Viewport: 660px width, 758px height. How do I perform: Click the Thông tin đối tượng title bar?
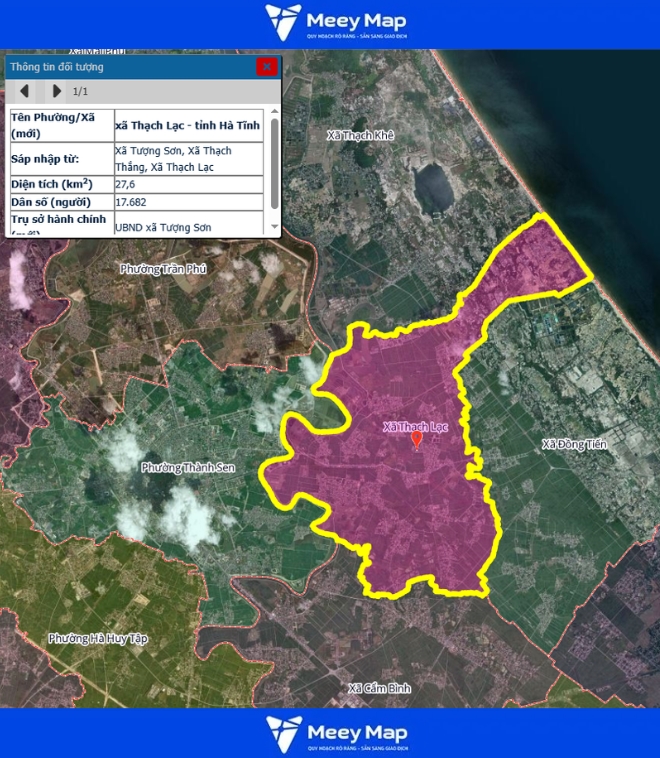(120, 67)
